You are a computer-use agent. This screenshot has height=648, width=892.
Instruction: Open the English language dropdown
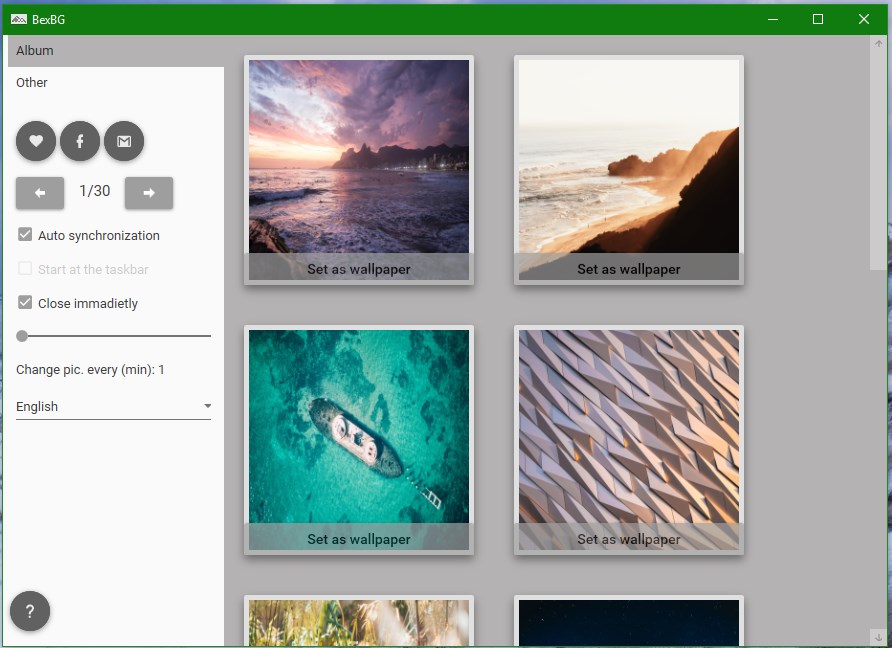click(x=113, y=406)
